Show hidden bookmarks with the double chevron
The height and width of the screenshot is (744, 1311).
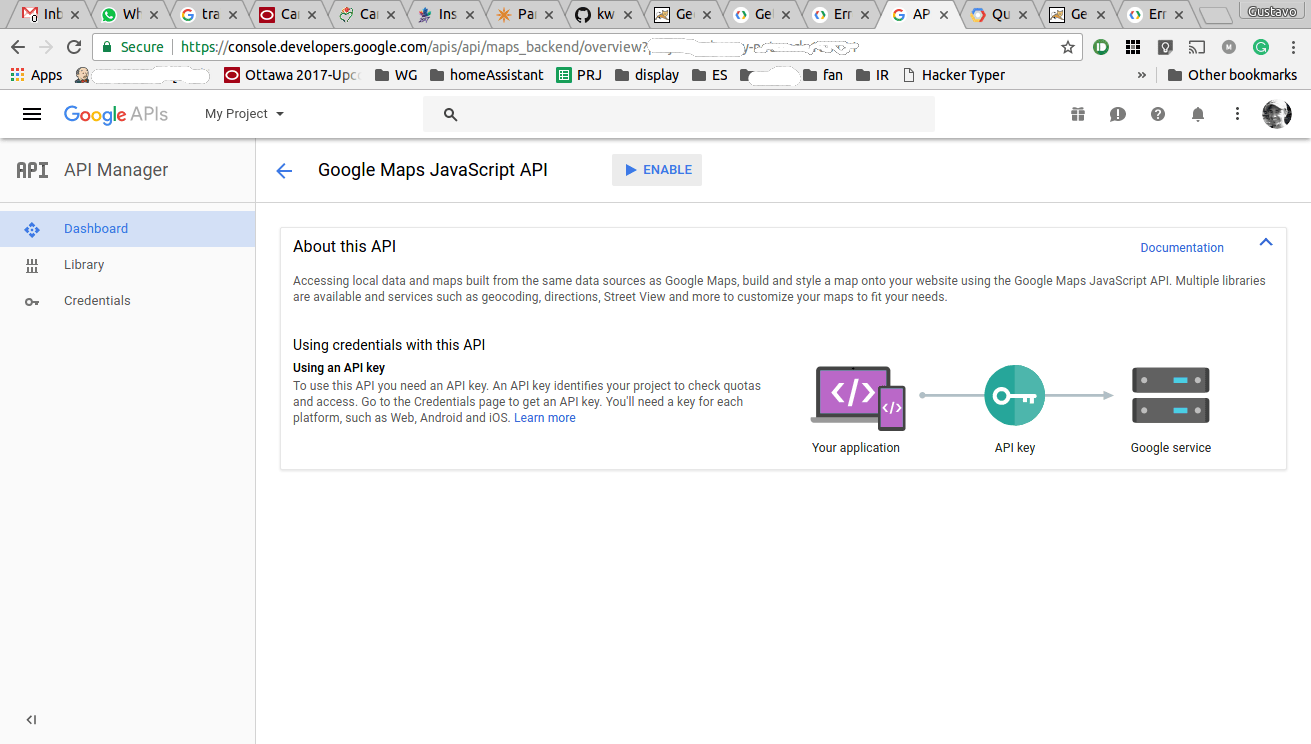click(1142, 75)
